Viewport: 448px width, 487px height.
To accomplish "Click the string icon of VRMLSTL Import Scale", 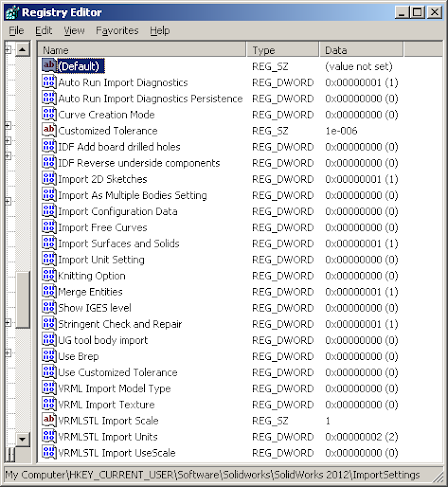I will pyautogui.click(x=49, y=420).
